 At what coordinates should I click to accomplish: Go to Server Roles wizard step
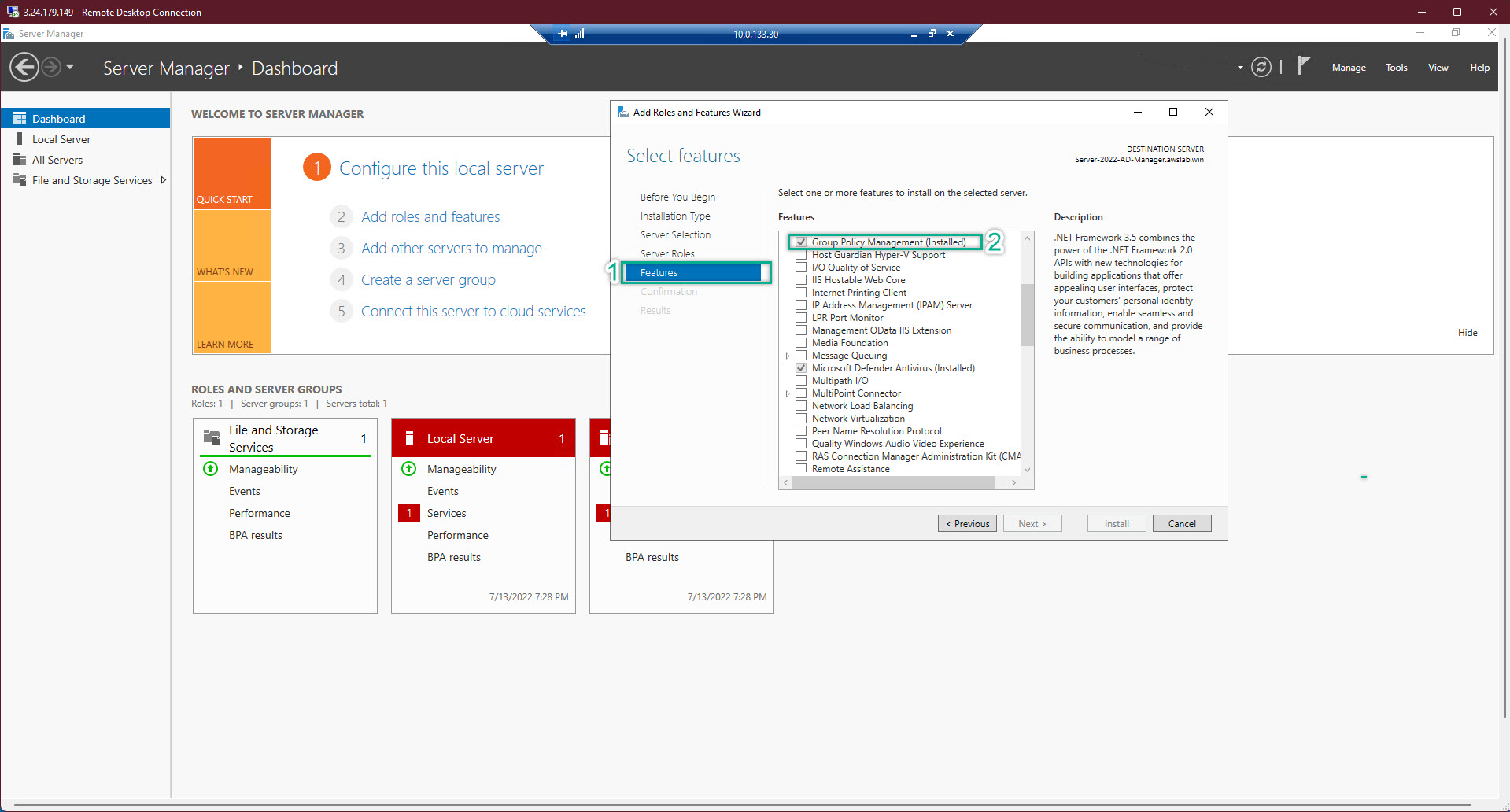667,254
